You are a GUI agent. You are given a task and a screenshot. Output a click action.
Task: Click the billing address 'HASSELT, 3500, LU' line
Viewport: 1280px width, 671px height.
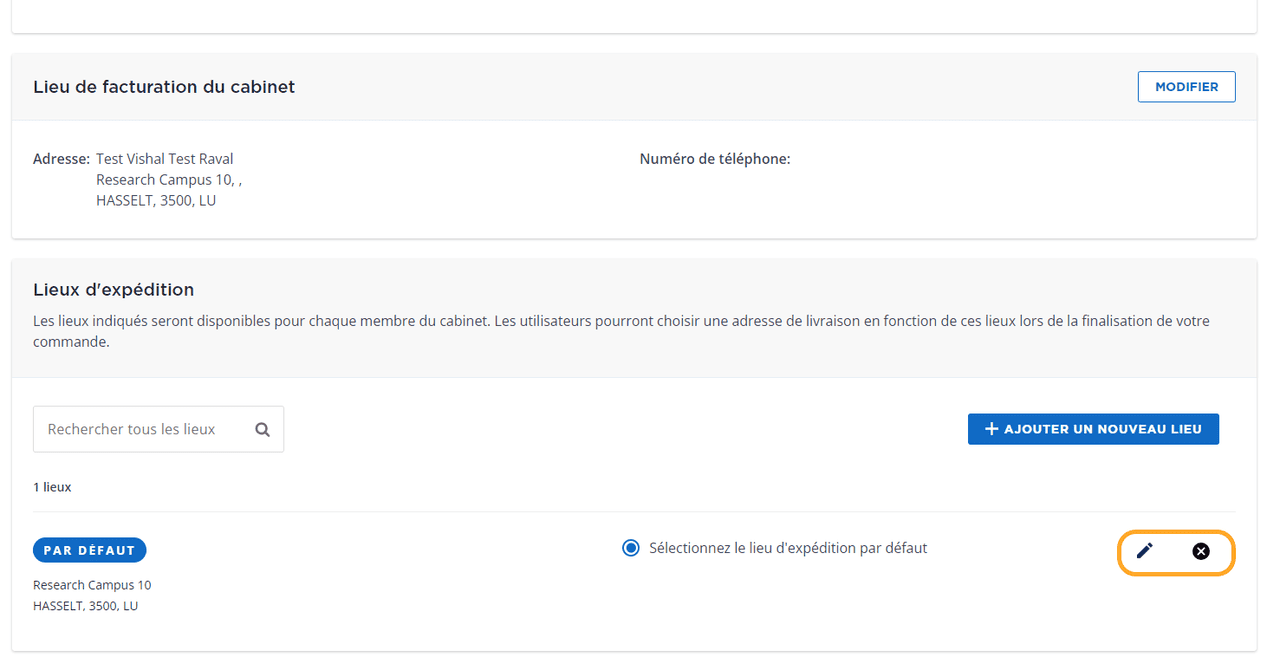tap(156, 201)
